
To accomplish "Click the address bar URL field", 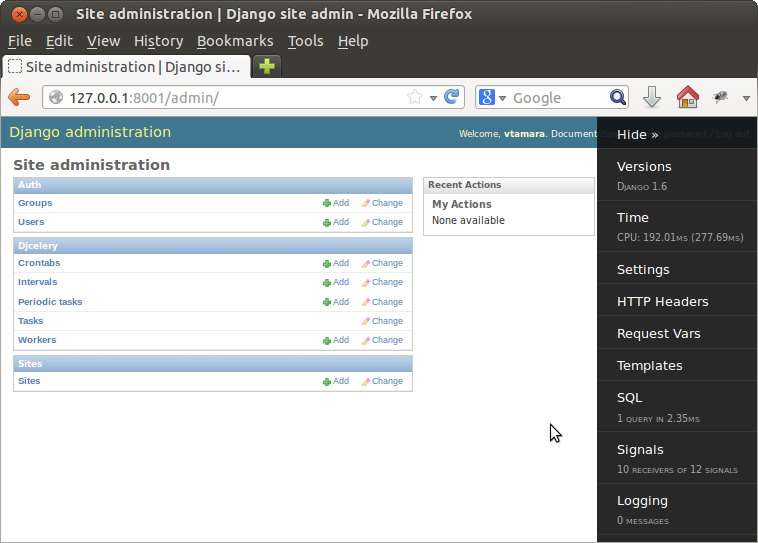I will tap(230, 97).
